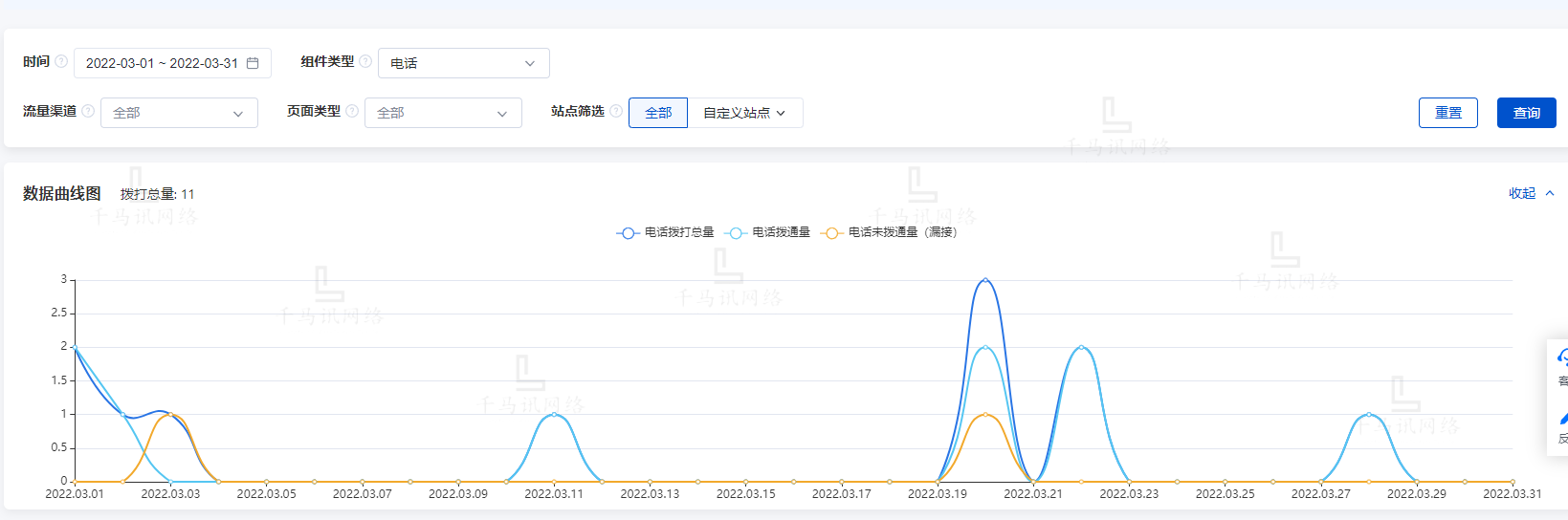1568x520 pixels.
Task: Toggle 电话未拨通量 (漏接) legend series
Action: (890, 232)
